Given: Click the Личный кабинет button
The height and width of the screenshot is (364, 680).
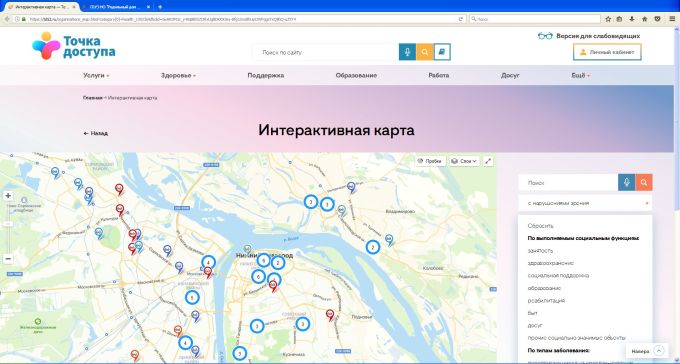Looking at the screenshot, I should pos(607,52).
